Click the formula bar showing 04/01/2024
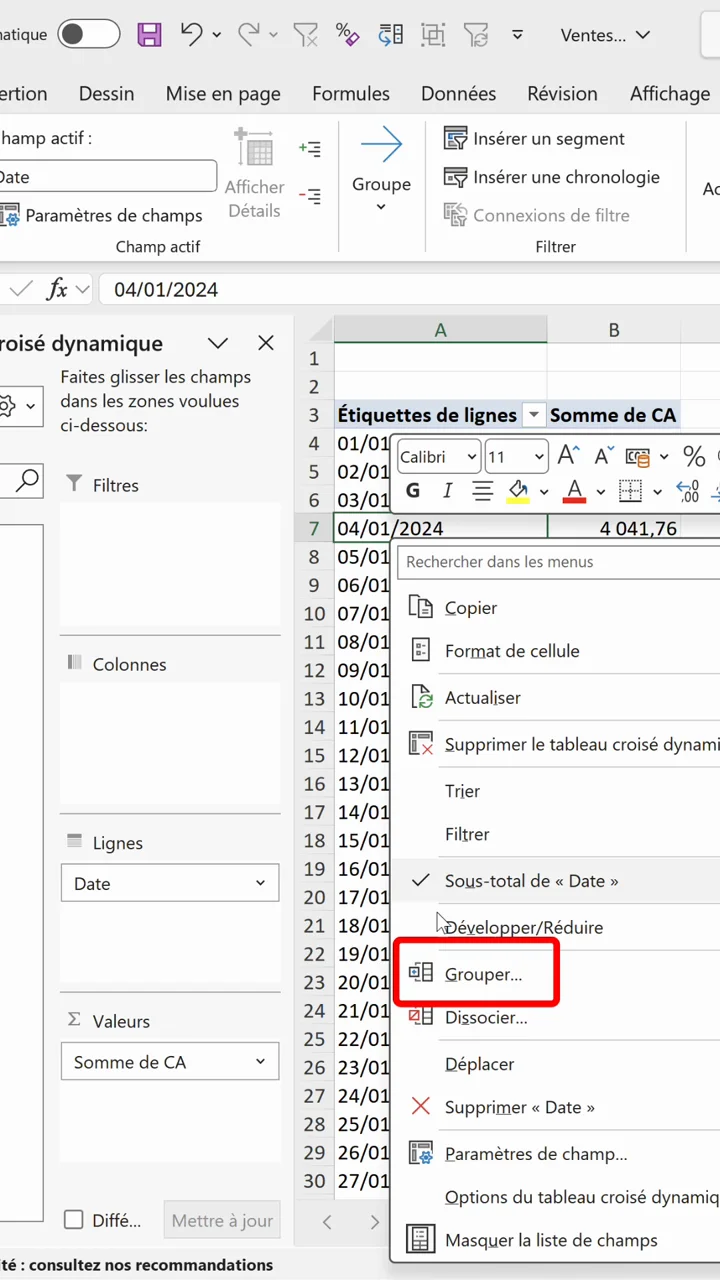 [409, 290]
